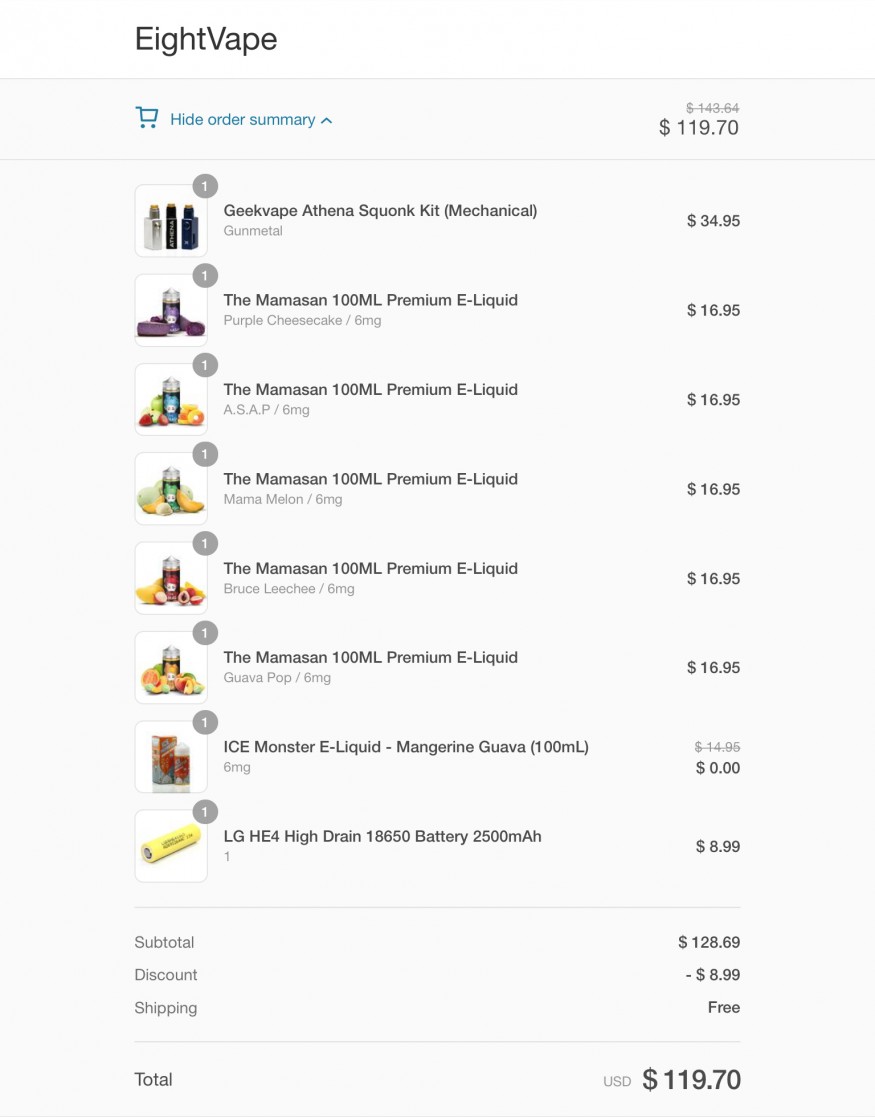The image size is (875, 1117).
Task: Click the struck-through $143.64 original price
Action: click(713, 108)
